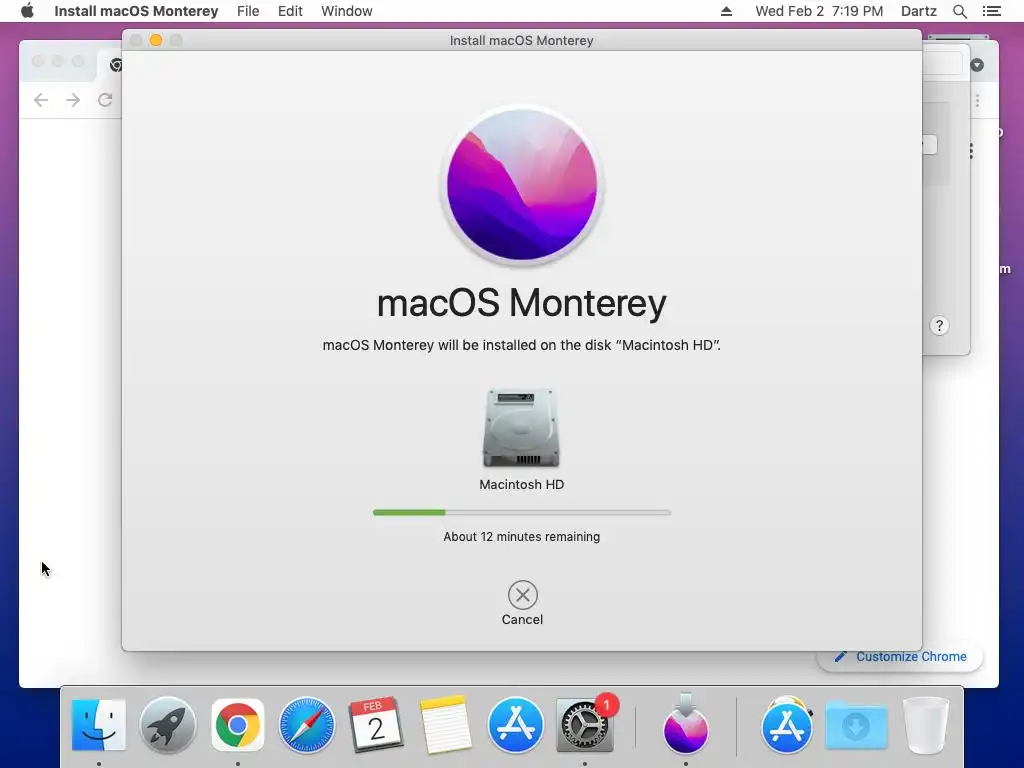The image size is (1024, 768).
Task: Click the installer window title bar text
Action: (522, 40)
